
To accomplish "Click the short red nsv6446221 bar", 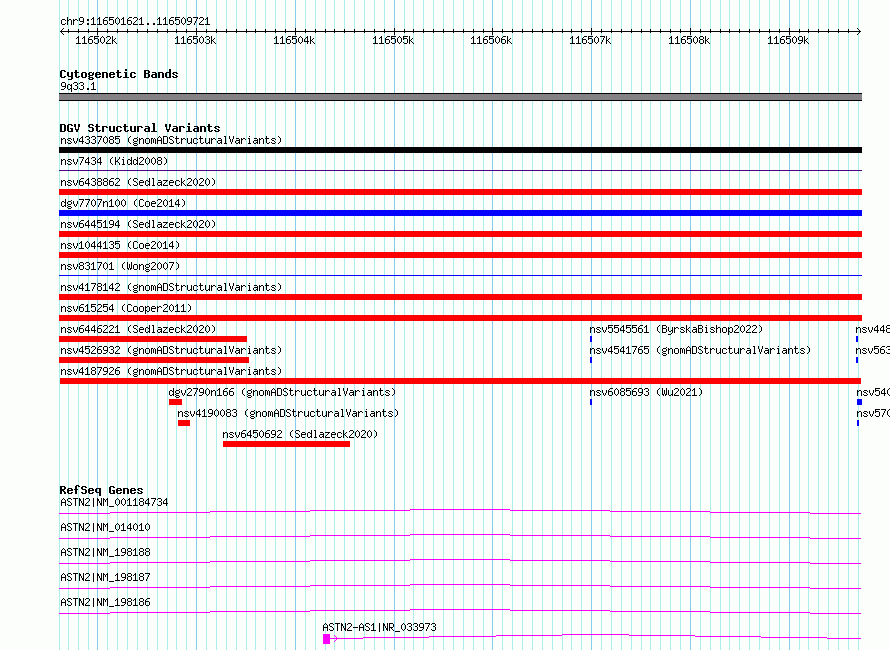I will click(153, 339).
